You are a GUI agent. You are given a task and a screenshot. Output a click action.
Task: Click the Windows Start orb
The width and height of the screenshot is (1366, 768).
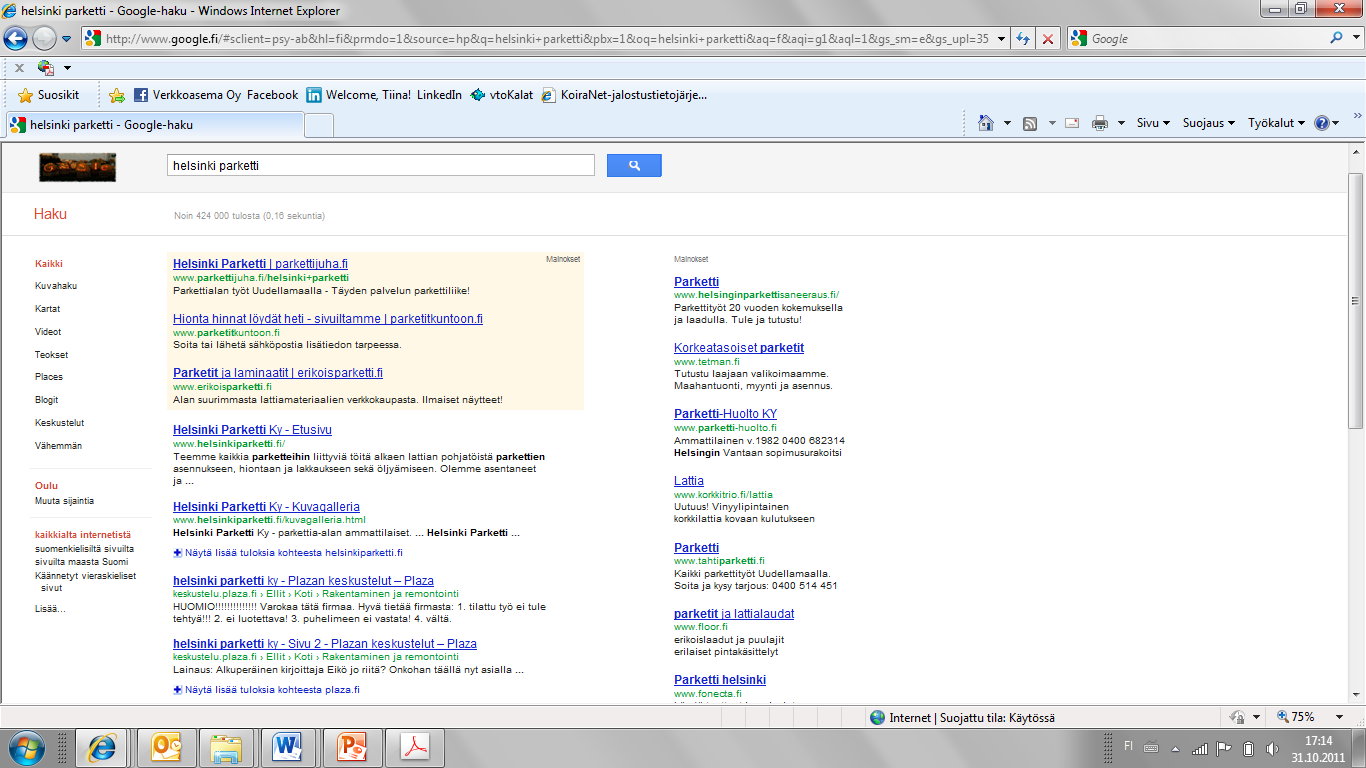[x=26, y=748]
